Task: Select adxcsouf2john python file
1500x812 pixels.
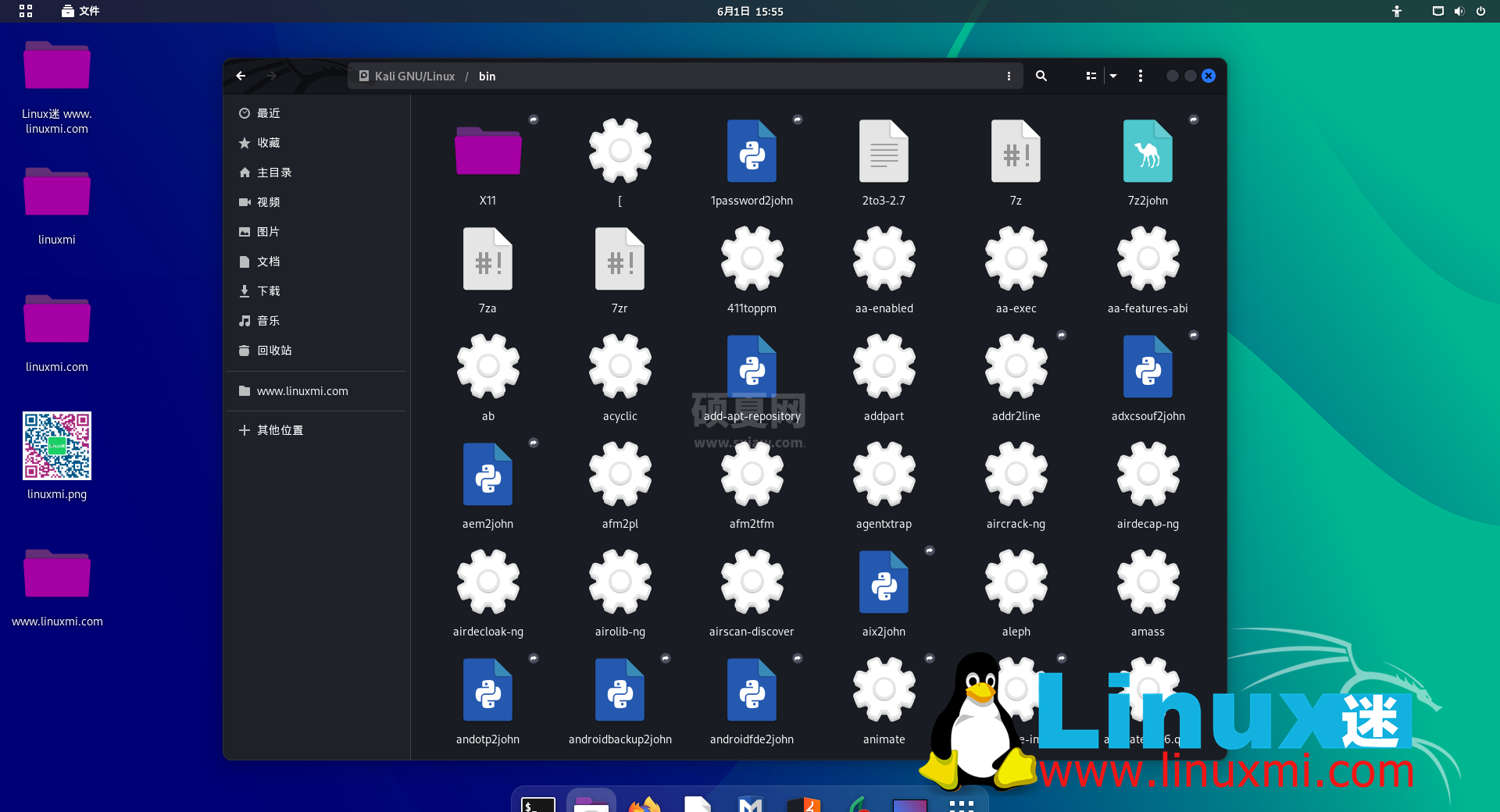Action: [x=1148, y=377]
